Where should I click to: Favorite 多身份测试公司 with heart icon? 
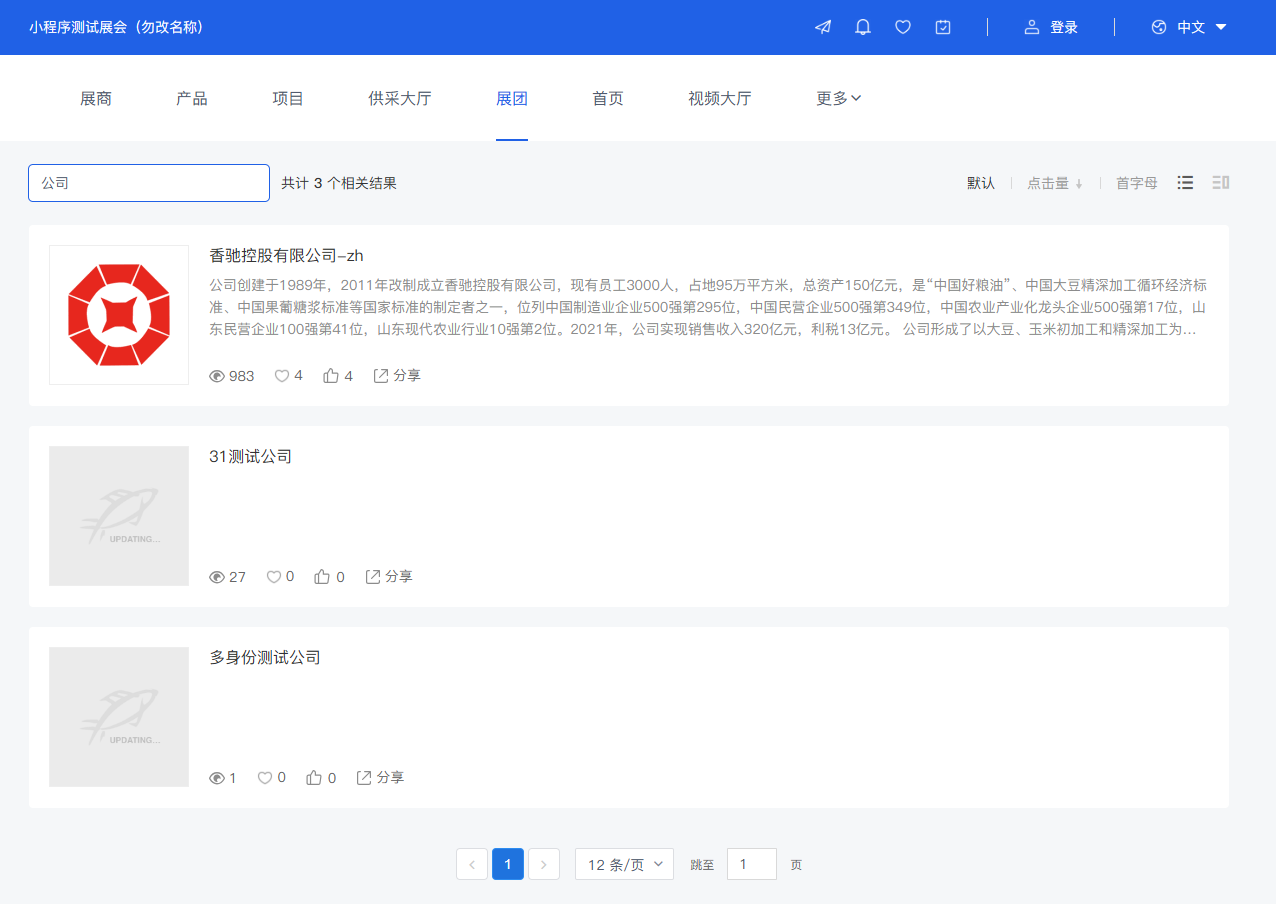pyautogui.click(x=265, y=778)
